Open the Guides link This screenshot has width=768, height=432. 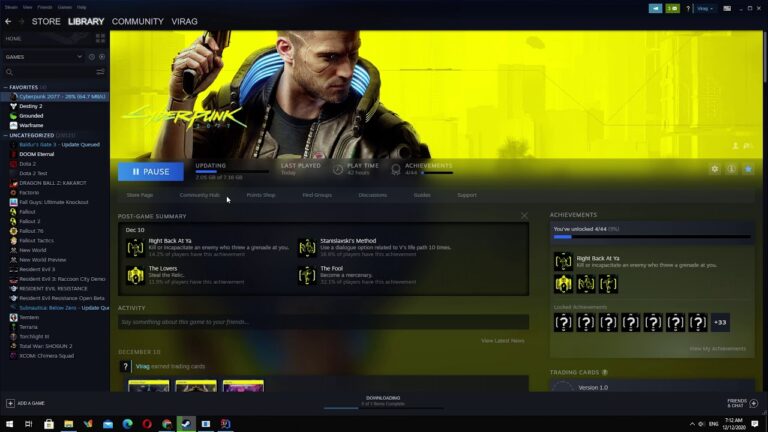point(422,195)
